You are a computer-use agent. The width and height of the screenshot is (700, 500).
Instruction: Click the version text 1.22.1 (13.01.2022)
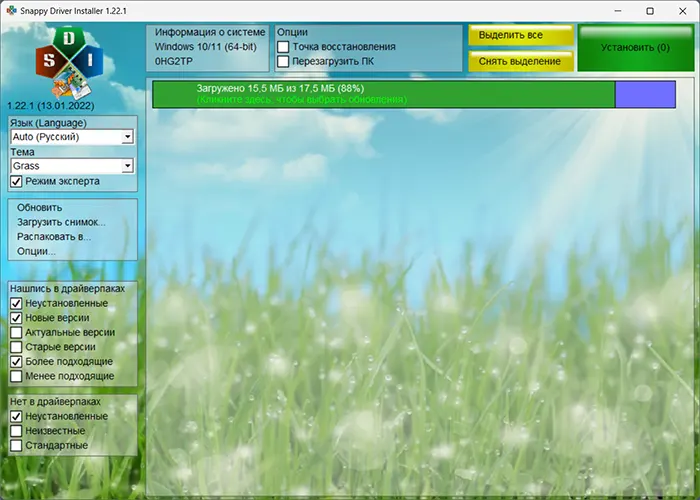pos(51,106)
